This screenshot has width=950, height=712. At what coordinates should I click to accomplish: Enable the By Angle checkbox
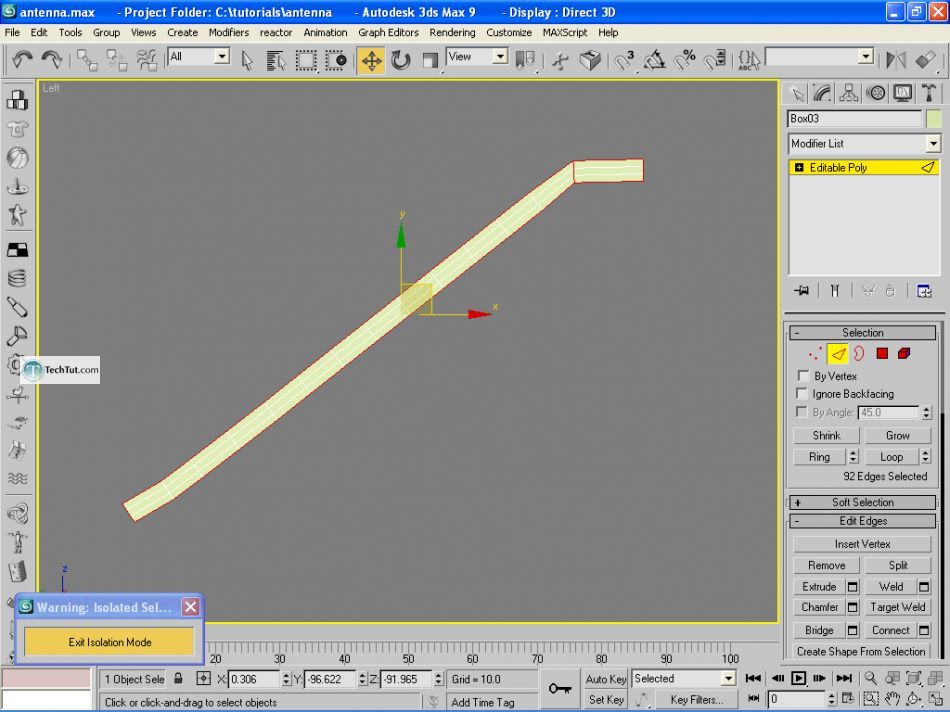(x=802, y=412)
